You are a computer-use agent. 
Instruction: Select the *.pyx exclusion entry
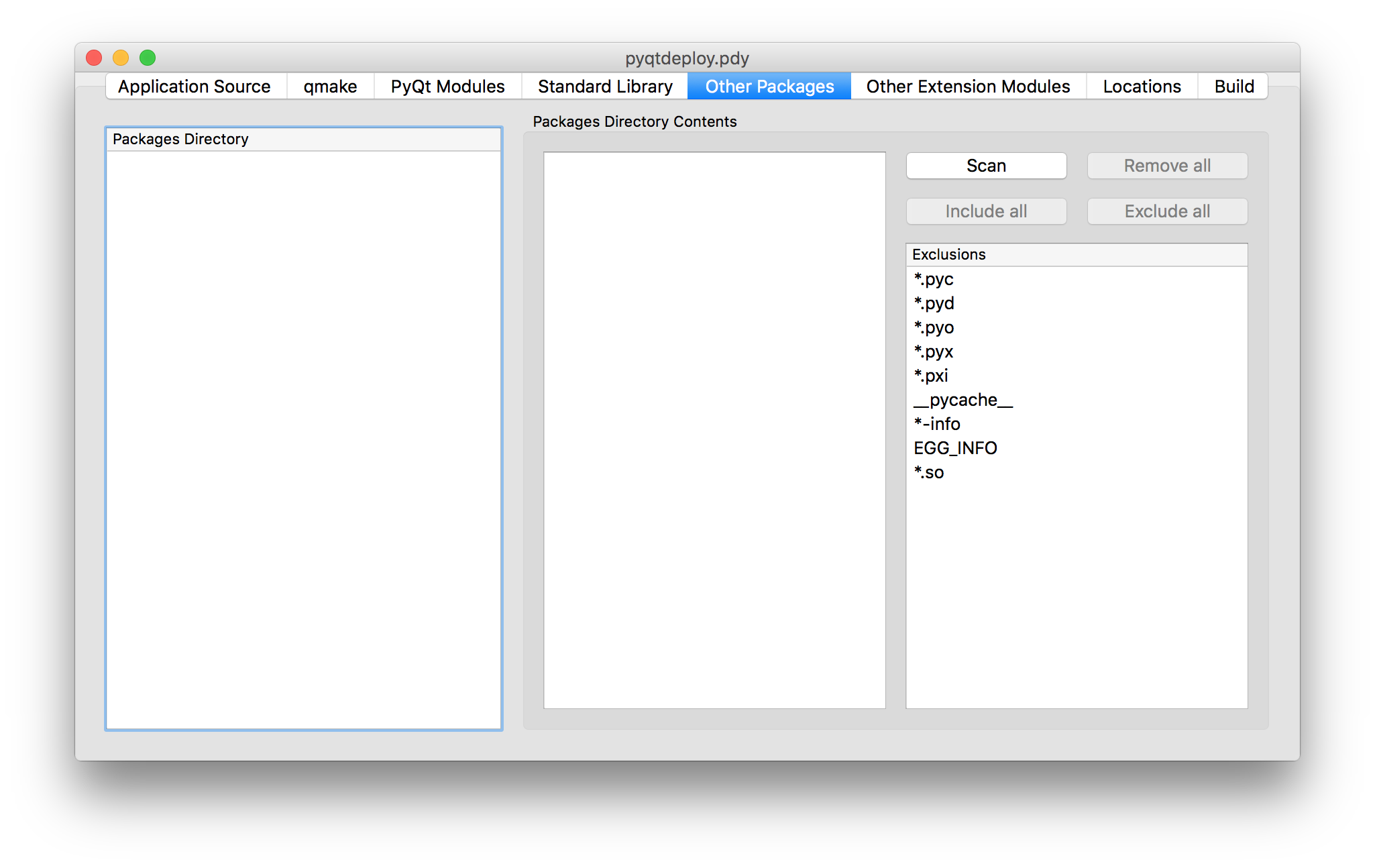click(x=934, y=351)
